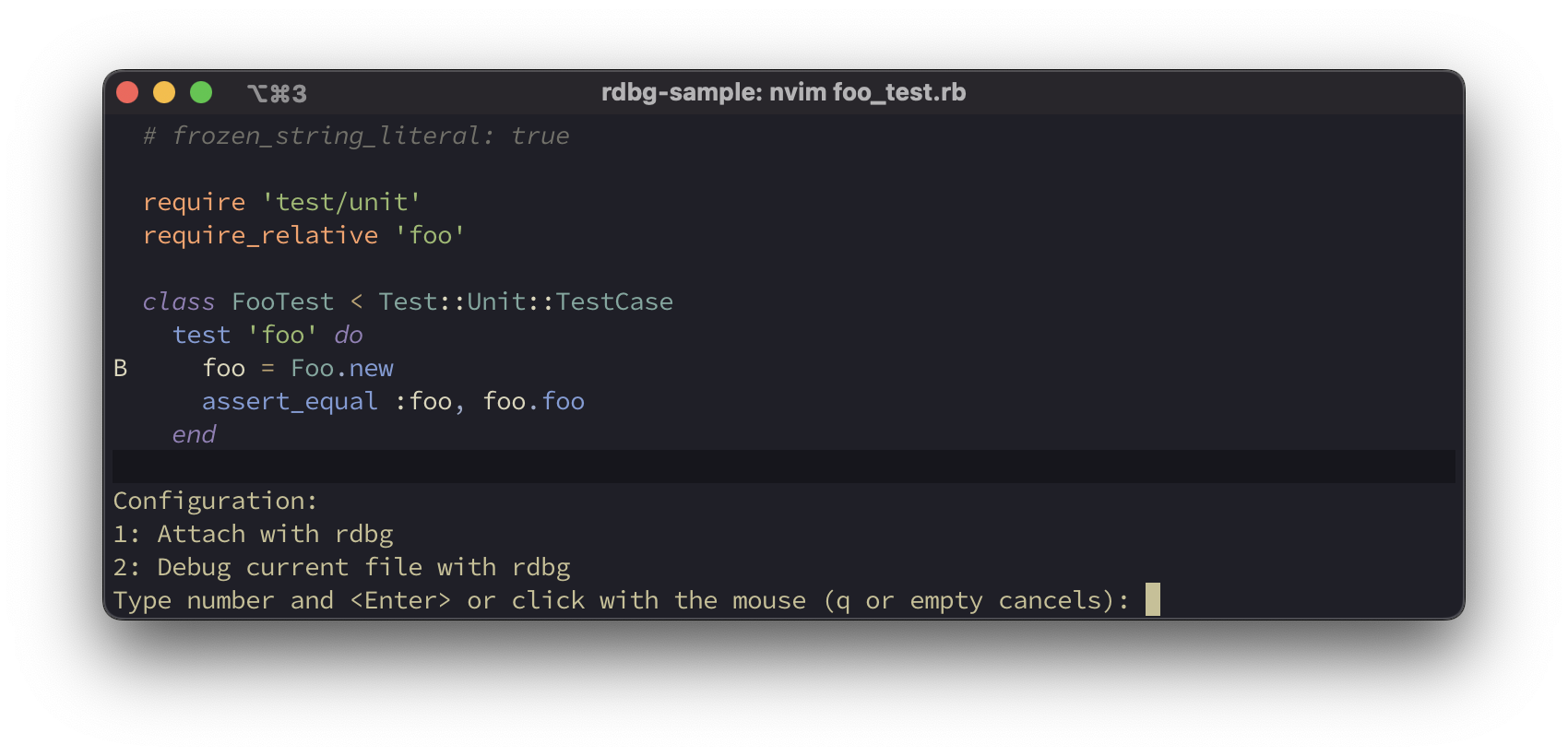The image size is (1568, 756).
Task: Close the terminal window with the red button
Action: pos(127,92)
